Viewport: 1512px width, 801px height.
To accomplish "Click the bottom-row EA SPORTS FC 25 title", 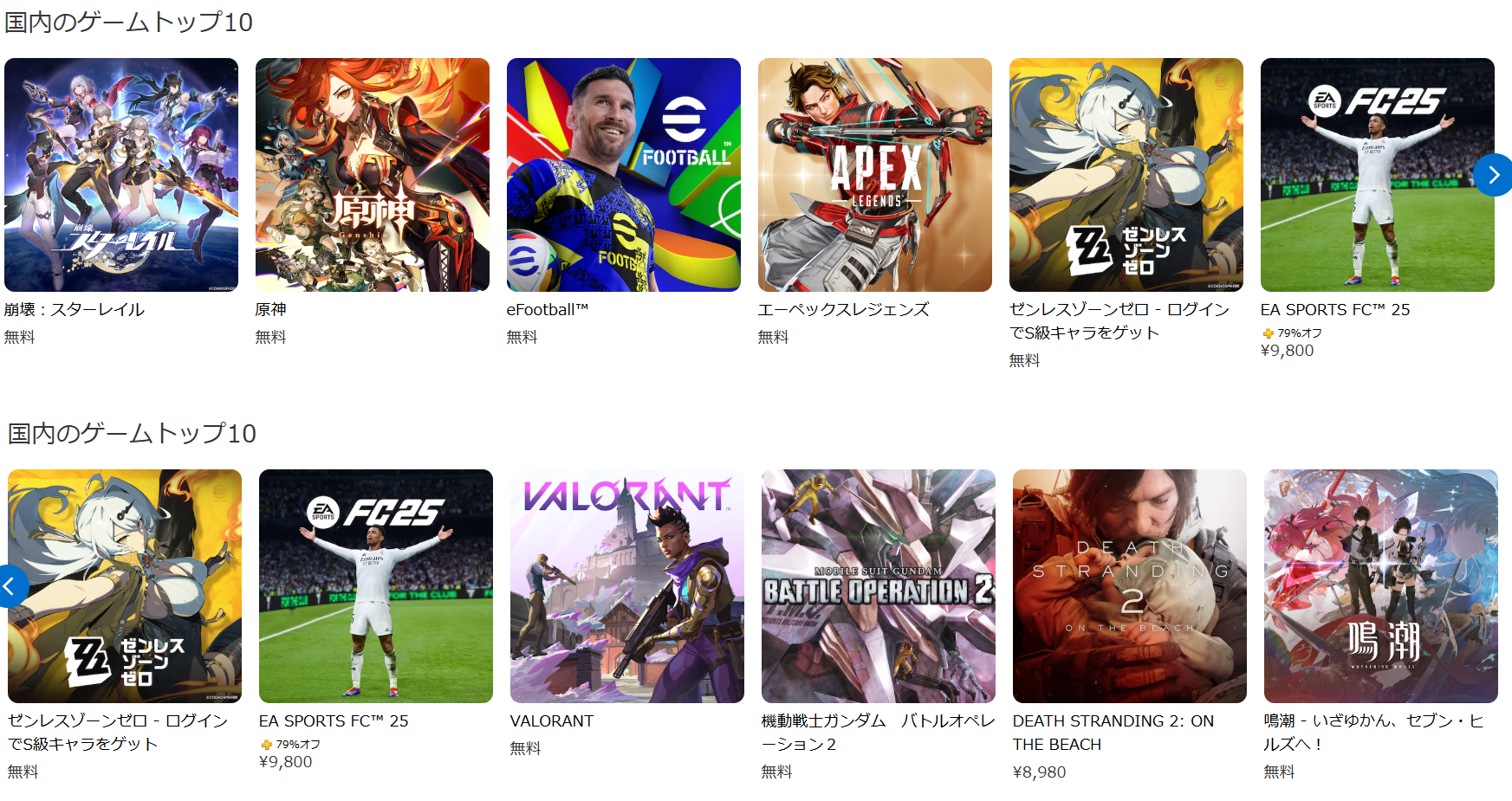I will (334, 721).
